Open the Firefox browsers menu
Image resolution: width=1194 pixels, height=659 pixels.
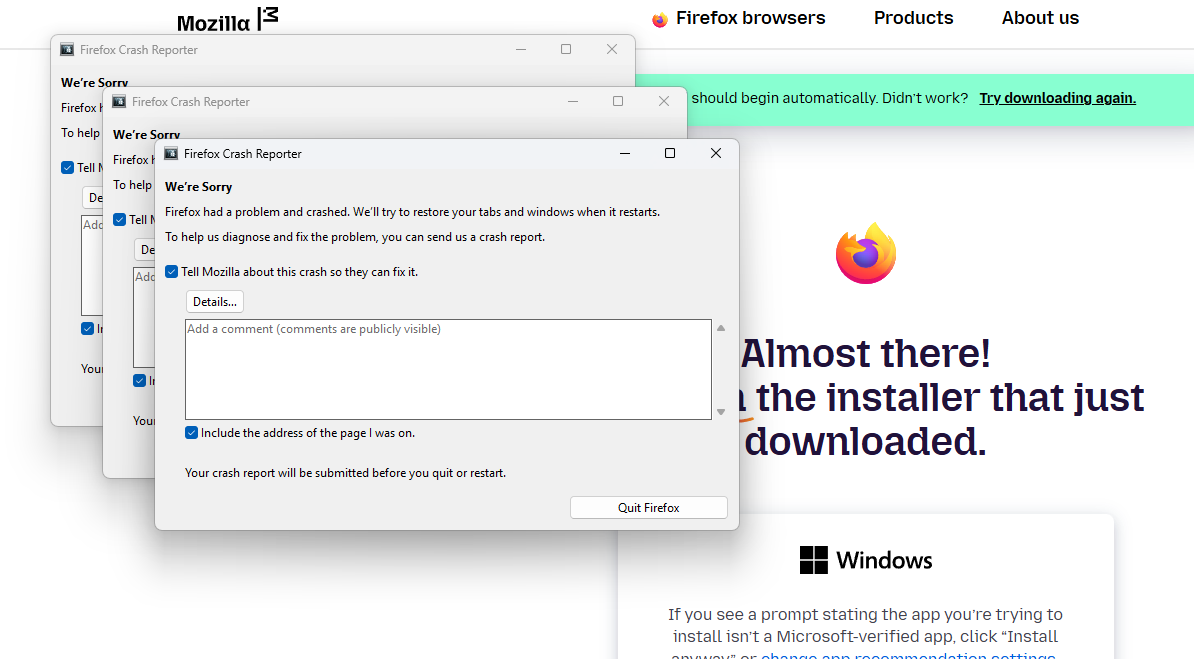pyautogui.click(x=750, y=18)
